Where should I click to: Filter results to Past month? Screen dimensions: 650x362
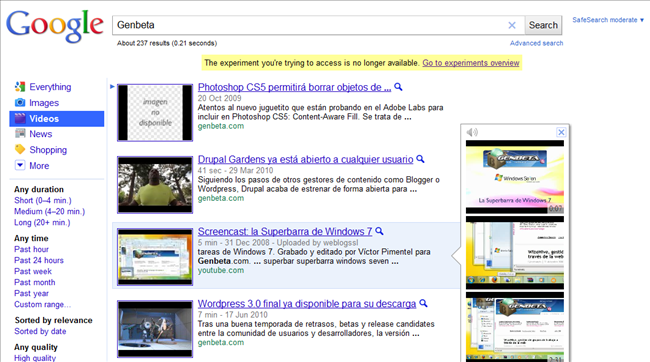34,282
